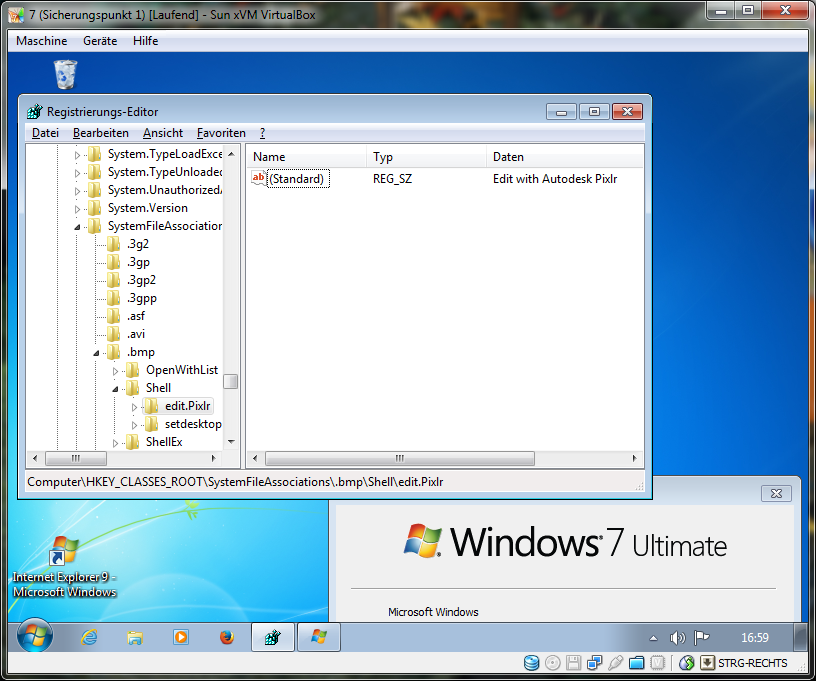Select (Standard) value entry
816x681 pixels.
(297, 179)
